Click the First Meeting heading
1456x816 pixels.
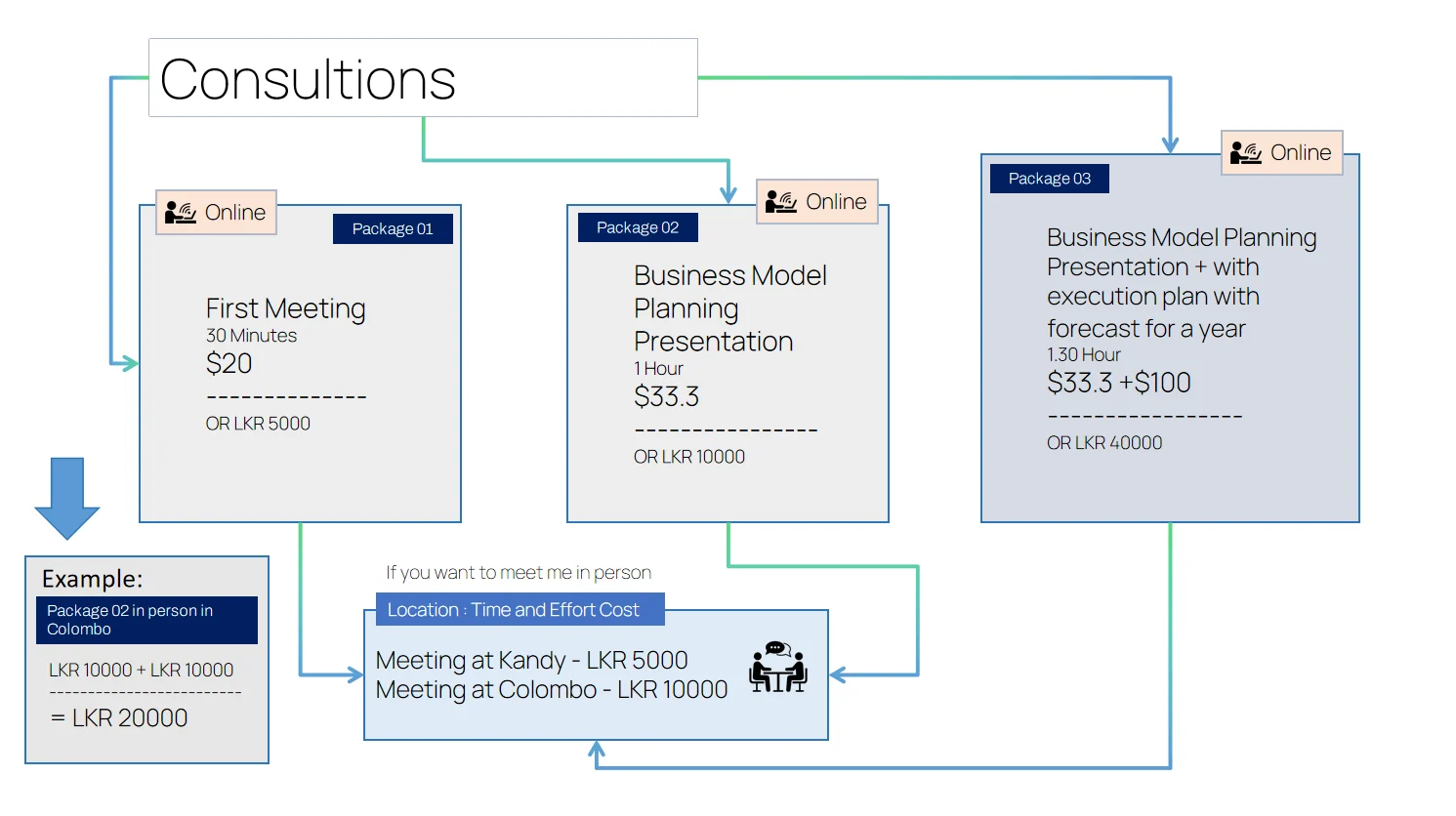coord(285,308)
